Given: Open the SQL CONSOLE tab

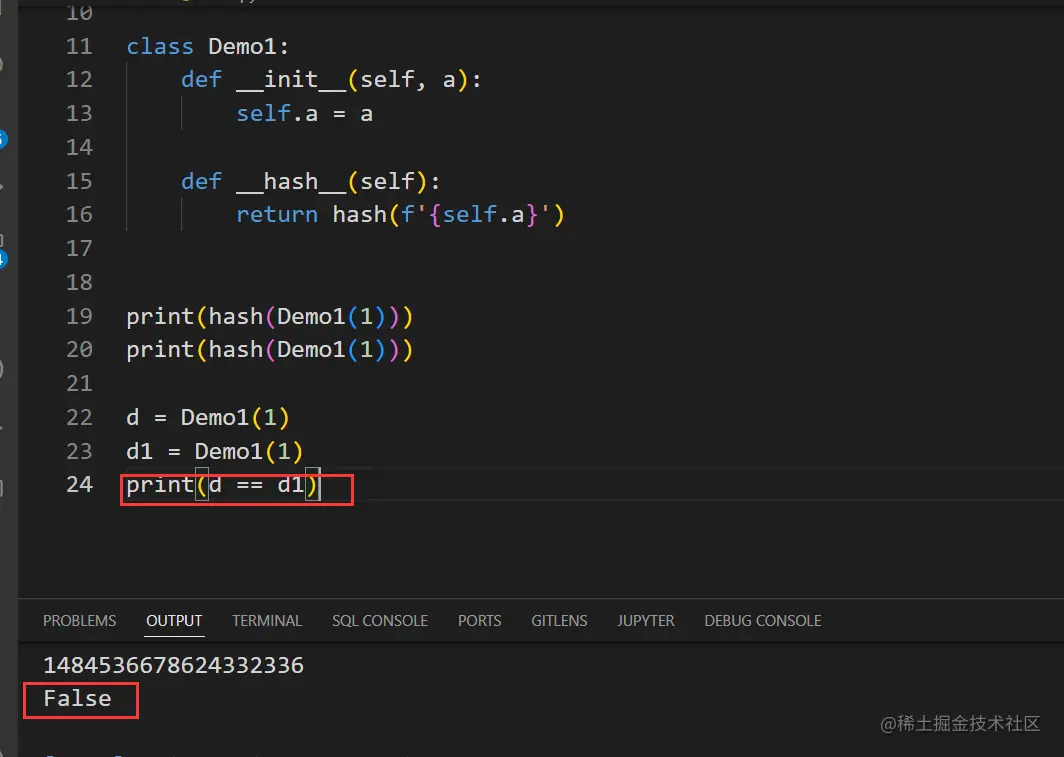Looking at the screenshot, I should point(380,621).
